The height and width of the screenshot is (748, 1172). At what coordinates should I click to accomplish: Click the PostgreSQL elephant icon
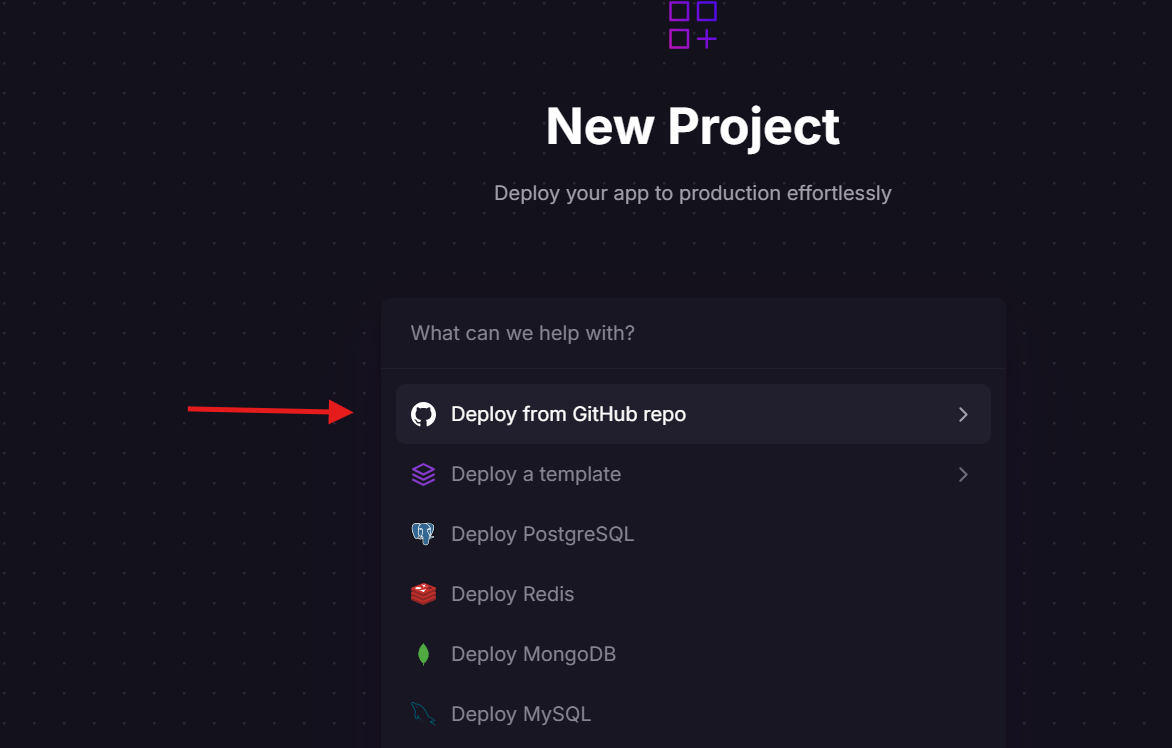[x=423, y=534]
